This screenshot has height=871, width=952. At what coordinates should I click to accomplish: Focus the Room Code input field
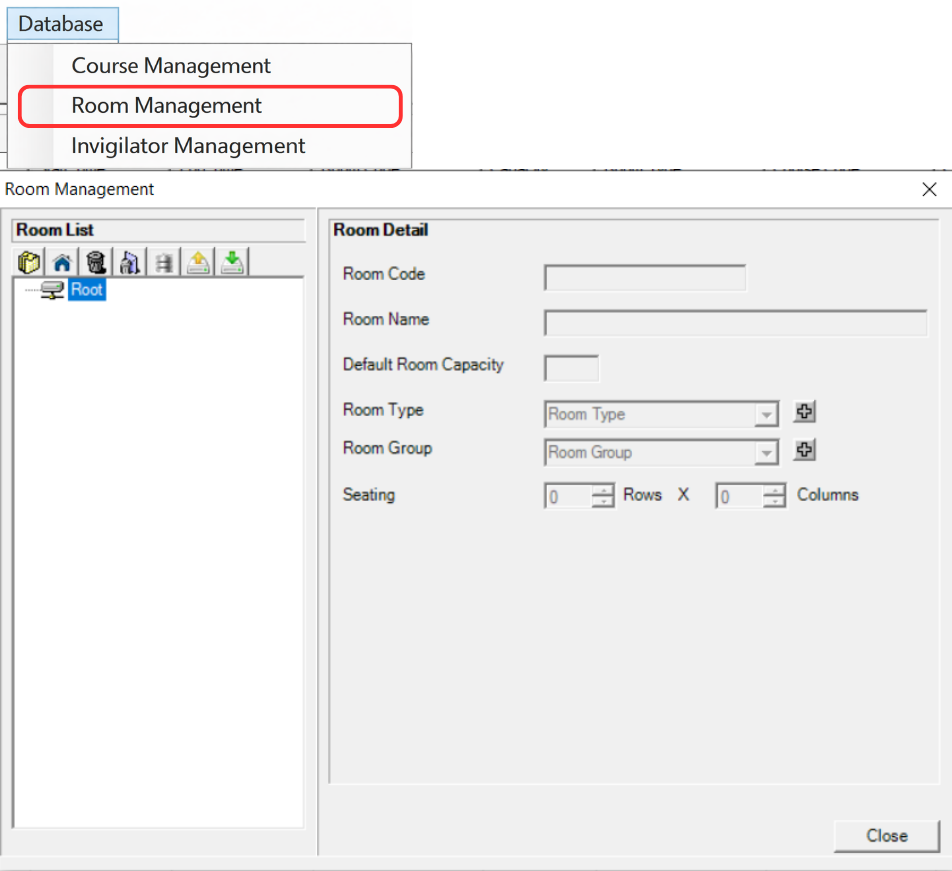click(x=645, y=278)
